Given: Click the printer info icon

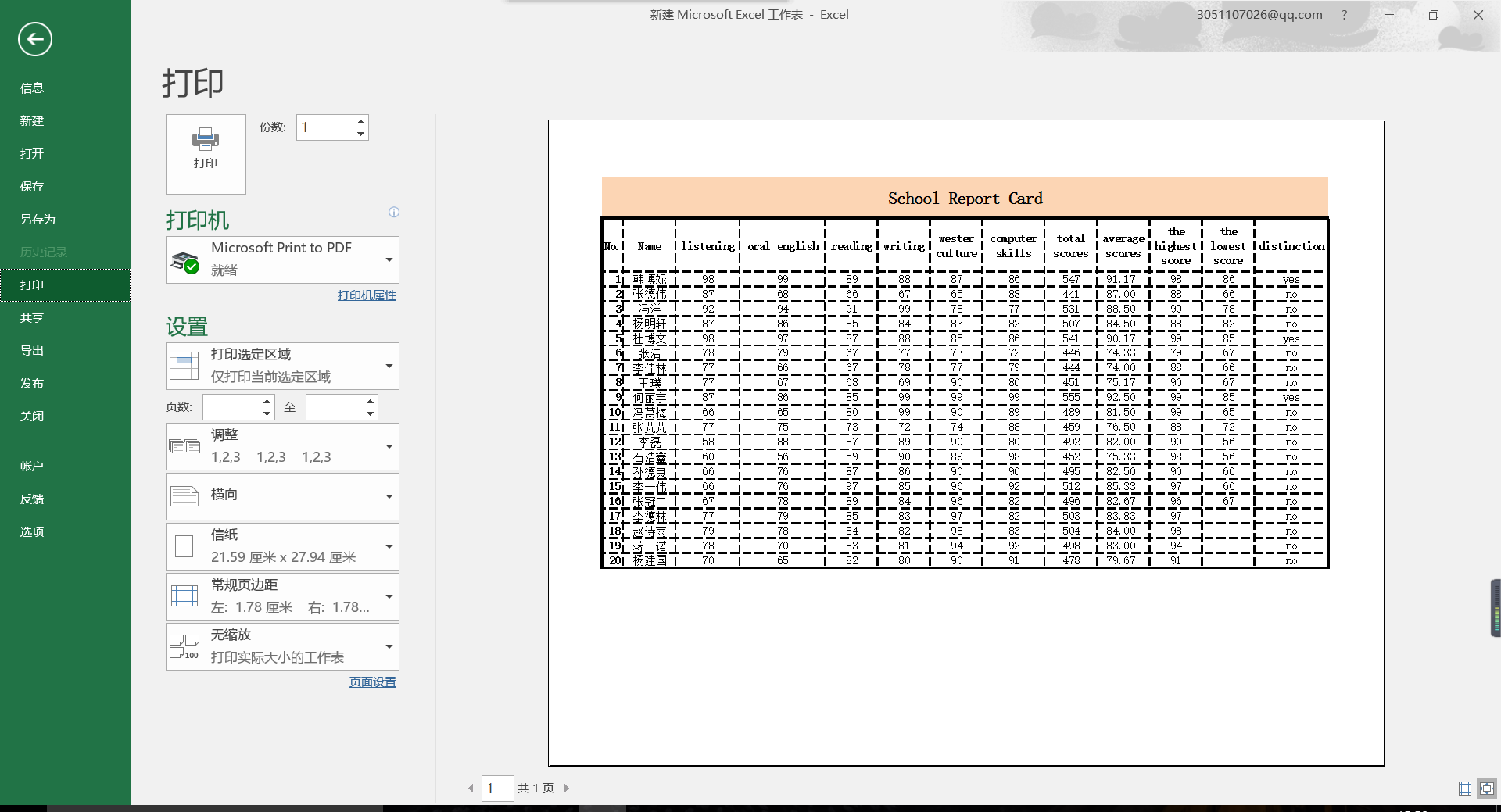Looking at the screenshot, I should [394, 212].
